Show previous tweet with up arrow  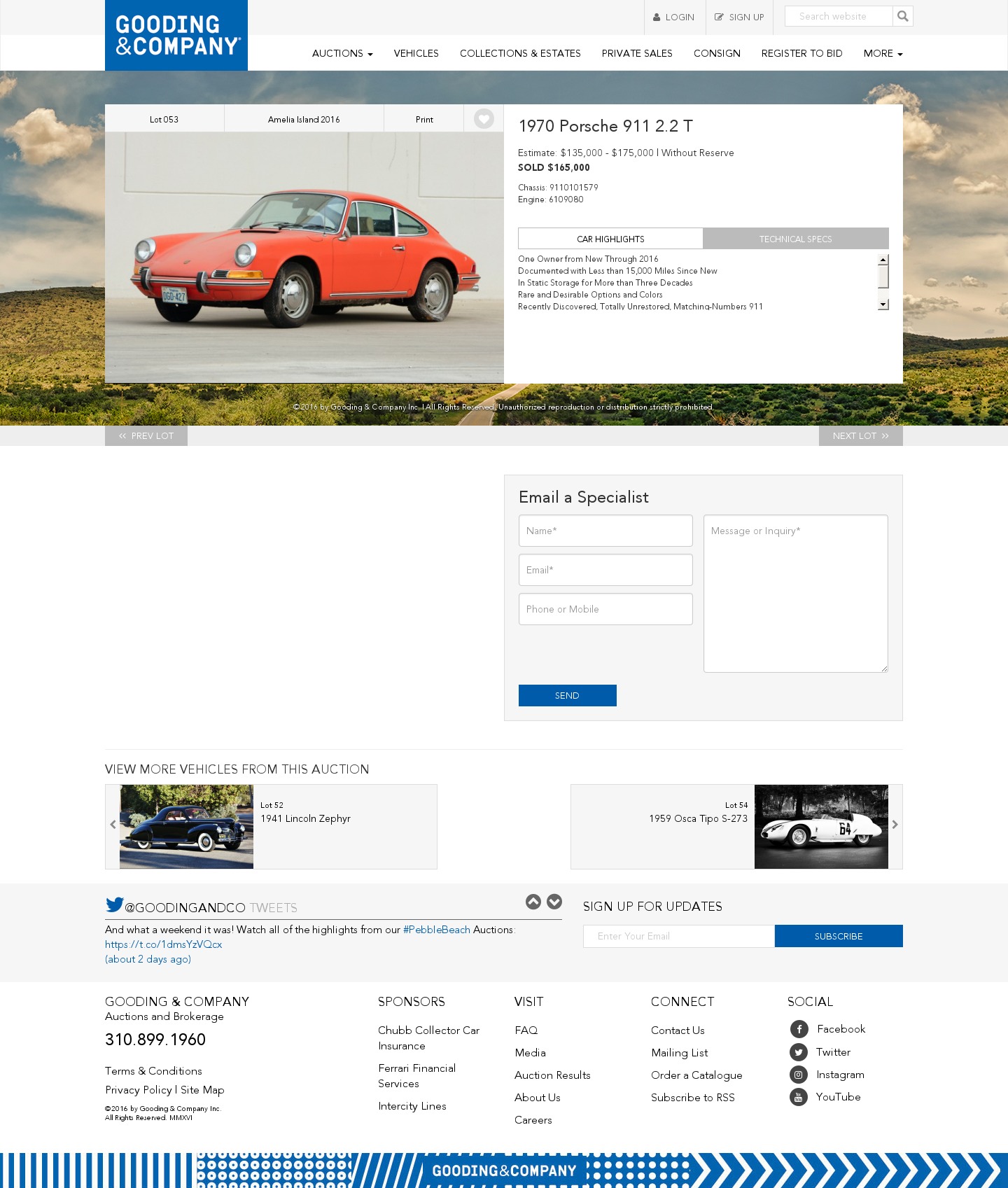[533, 902]
